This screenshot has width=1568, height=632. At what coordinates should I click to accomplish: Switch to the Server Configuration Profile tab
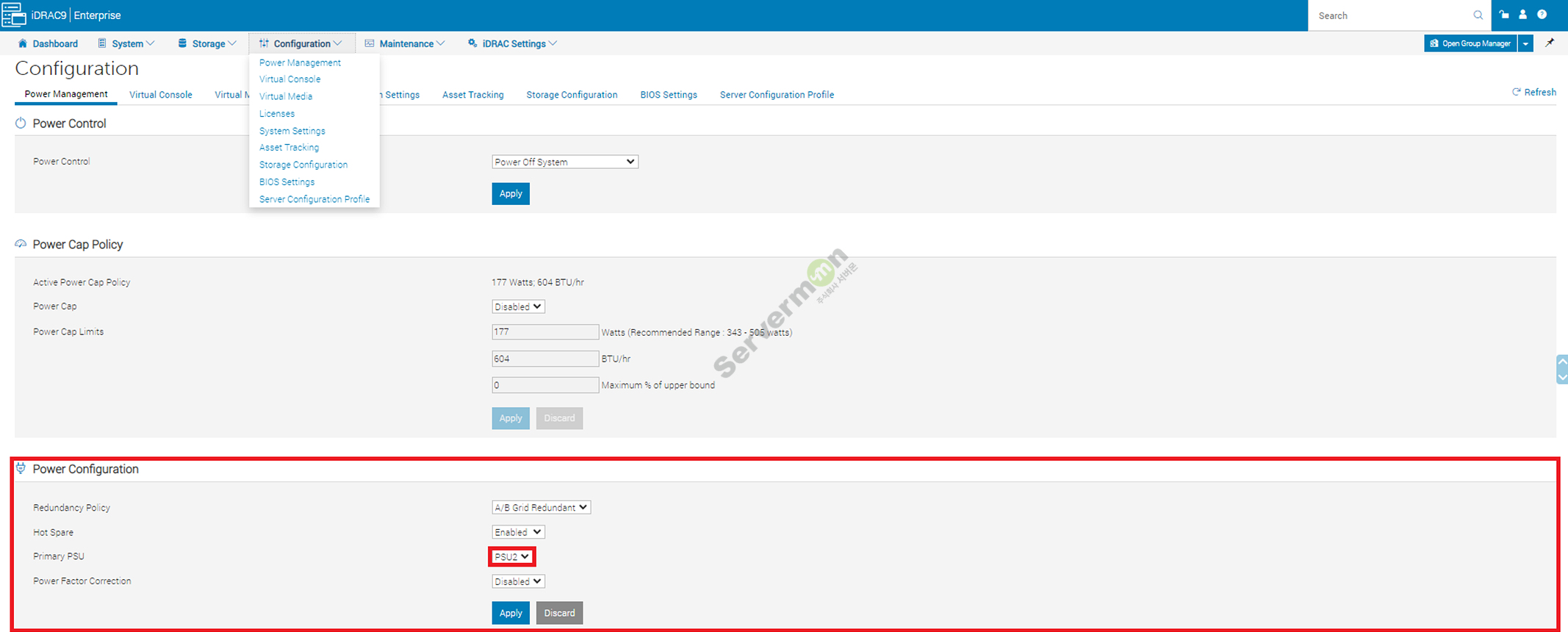[x=777, y=95]
